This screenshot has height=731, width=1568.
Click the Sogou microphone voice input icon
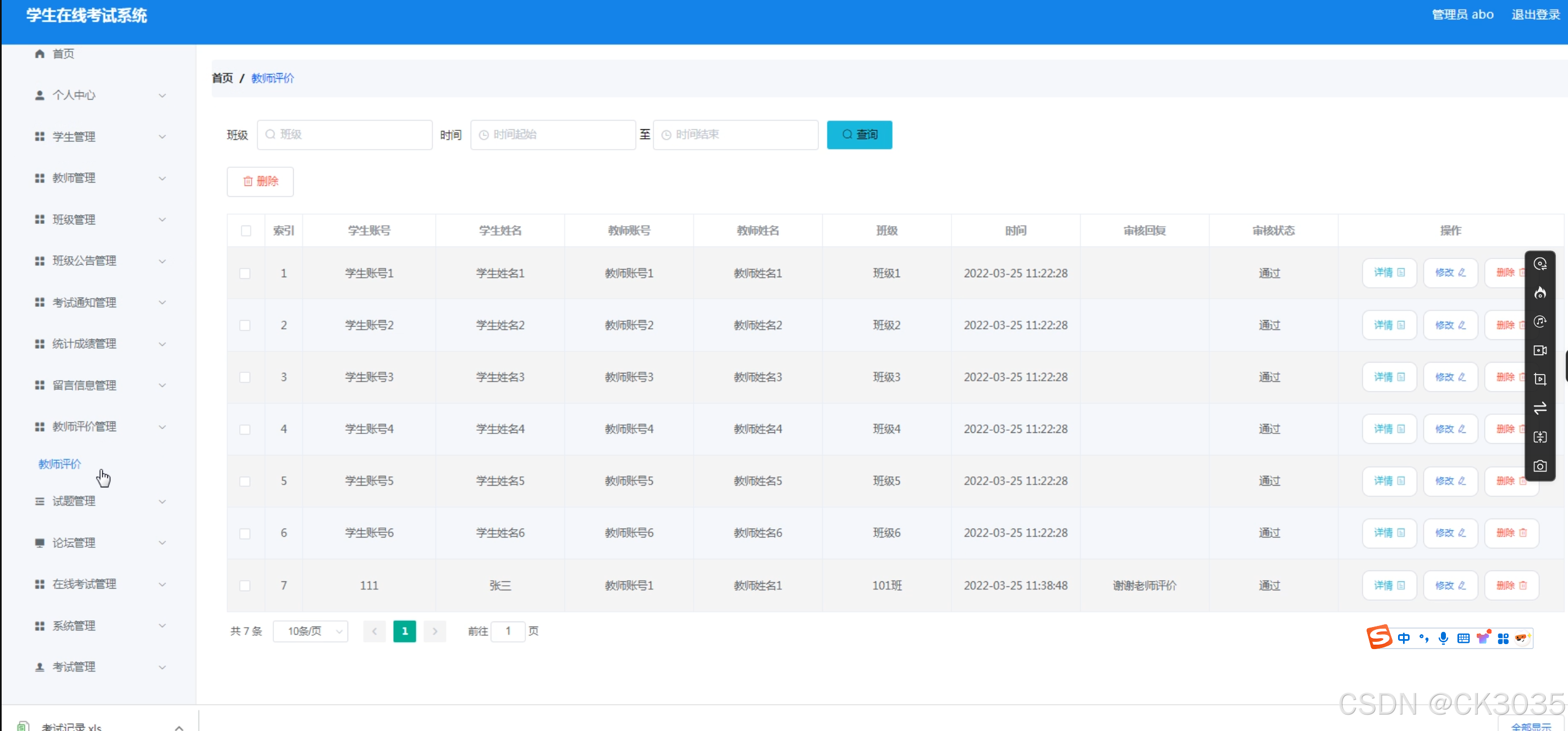(x=1443, y=638)
